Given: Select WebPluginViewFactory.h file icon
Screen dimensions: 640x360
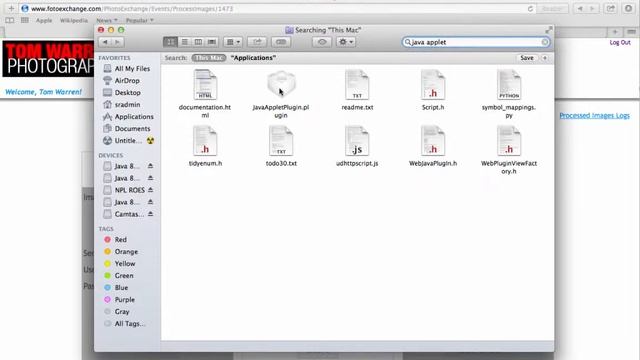Looking at the screenshot, I should coord(509,140).
